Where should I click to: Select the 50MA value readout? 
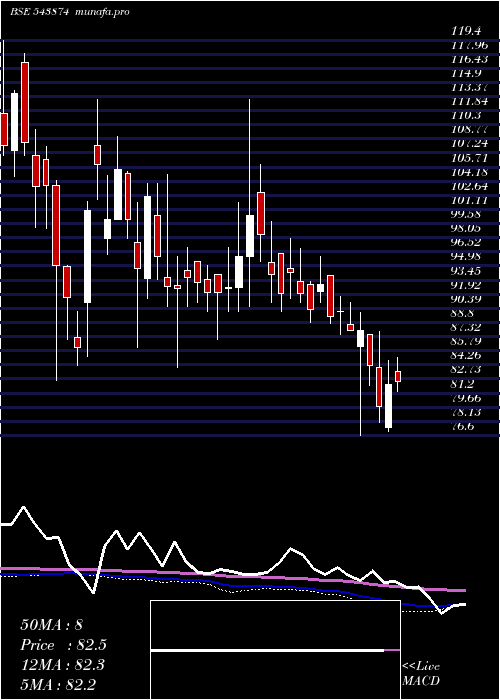[51, 625]
